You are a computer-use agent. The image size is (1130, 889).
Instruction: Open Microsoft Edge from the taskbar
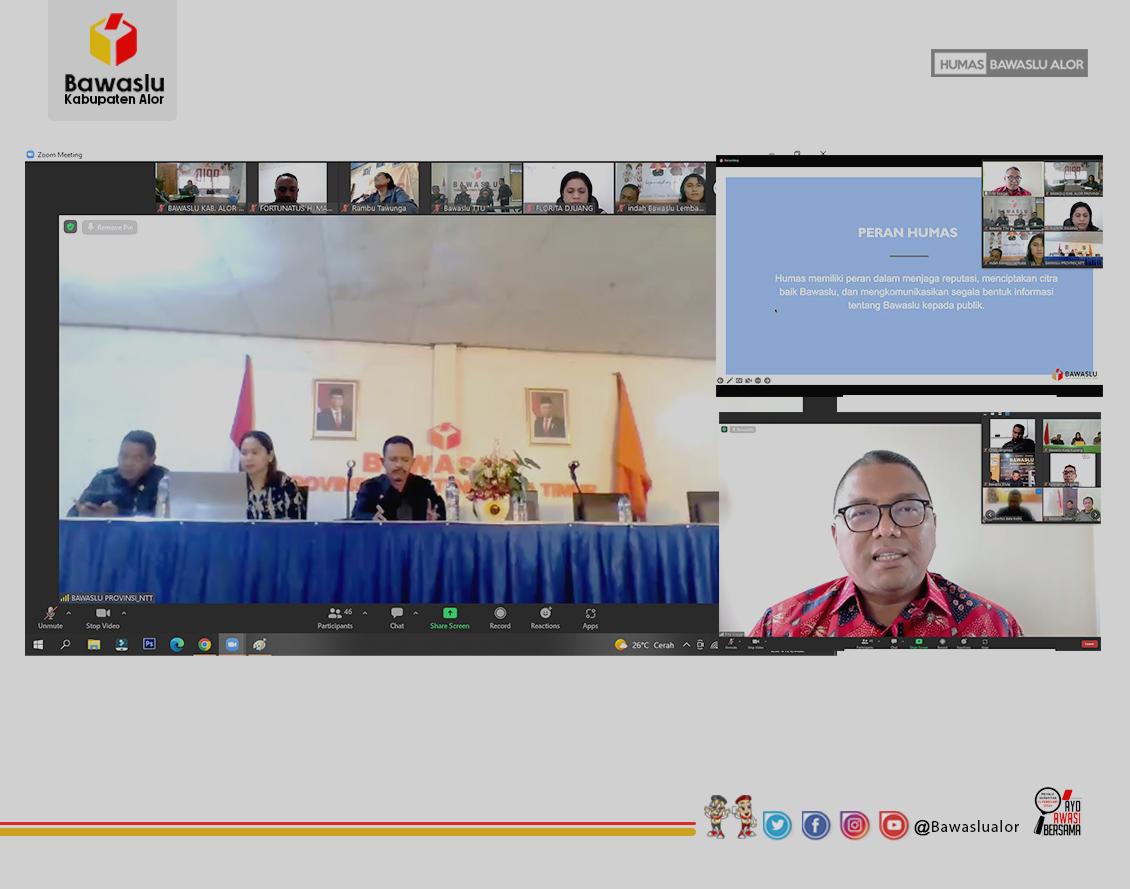pyautogui.click(x=177, y=644)
